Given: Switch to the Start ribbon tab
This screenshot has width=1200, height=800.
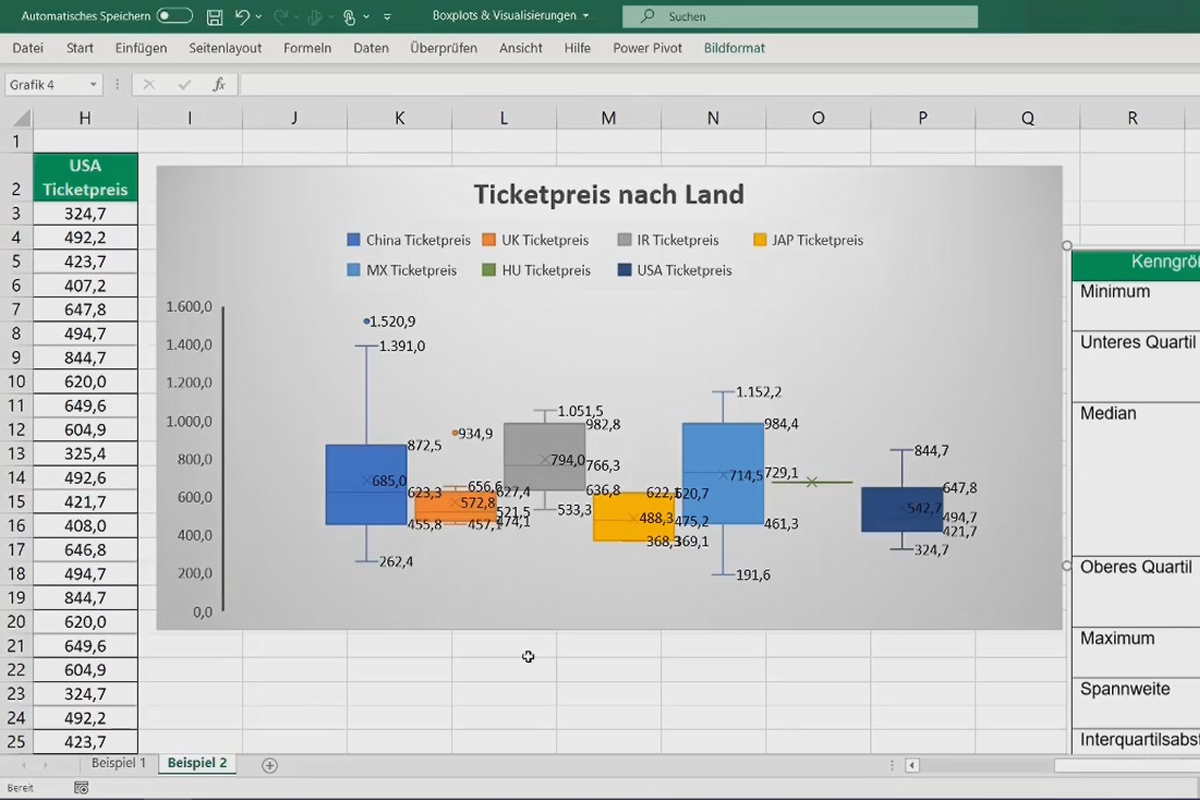Looking at the screenshot, I should pyautogui.click(x=80, y=48).
